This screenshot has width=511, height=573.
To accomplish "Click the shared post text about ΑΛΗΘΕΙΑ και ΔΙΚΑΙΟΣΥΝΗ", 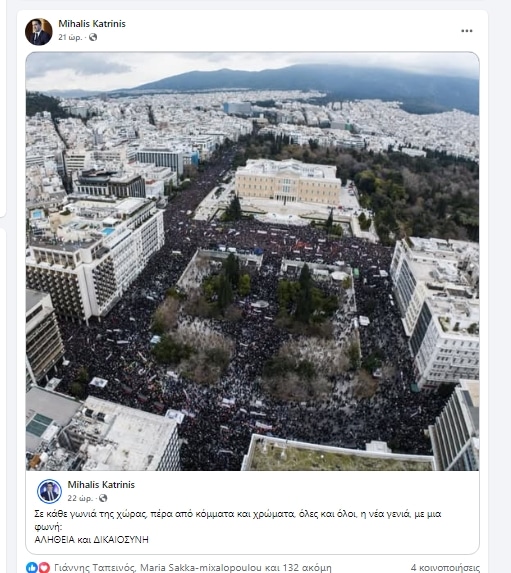I will coord(238,527).
